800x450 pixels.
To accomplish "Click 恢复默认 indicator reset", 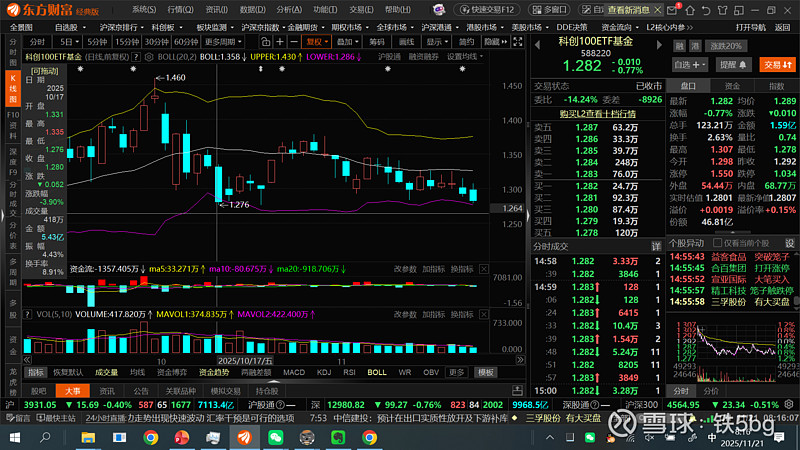I will 68,372.
